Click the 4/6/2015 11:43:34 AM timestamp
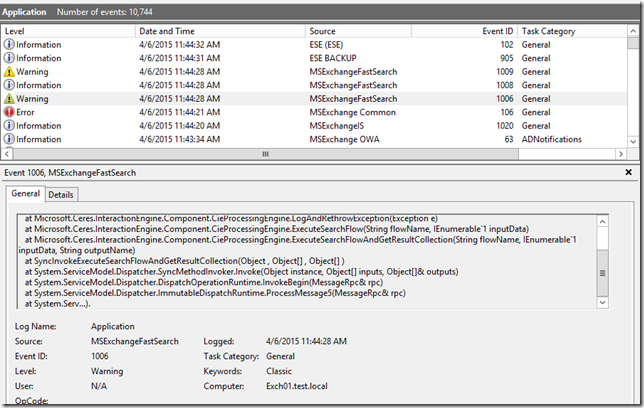 [179, 140]
